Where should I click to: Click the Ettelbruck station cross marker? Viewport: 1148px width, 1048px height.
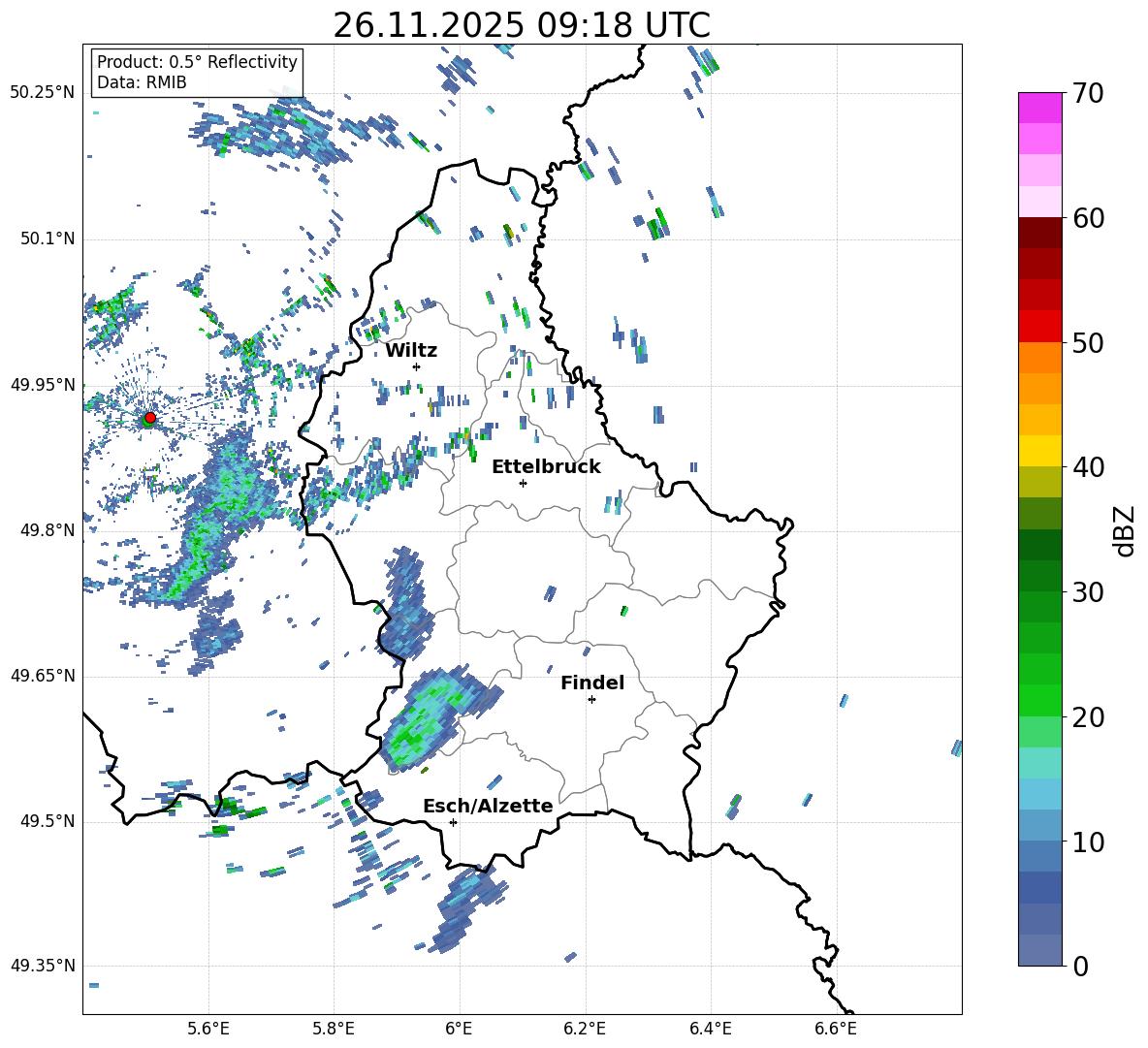coord(523,483)
